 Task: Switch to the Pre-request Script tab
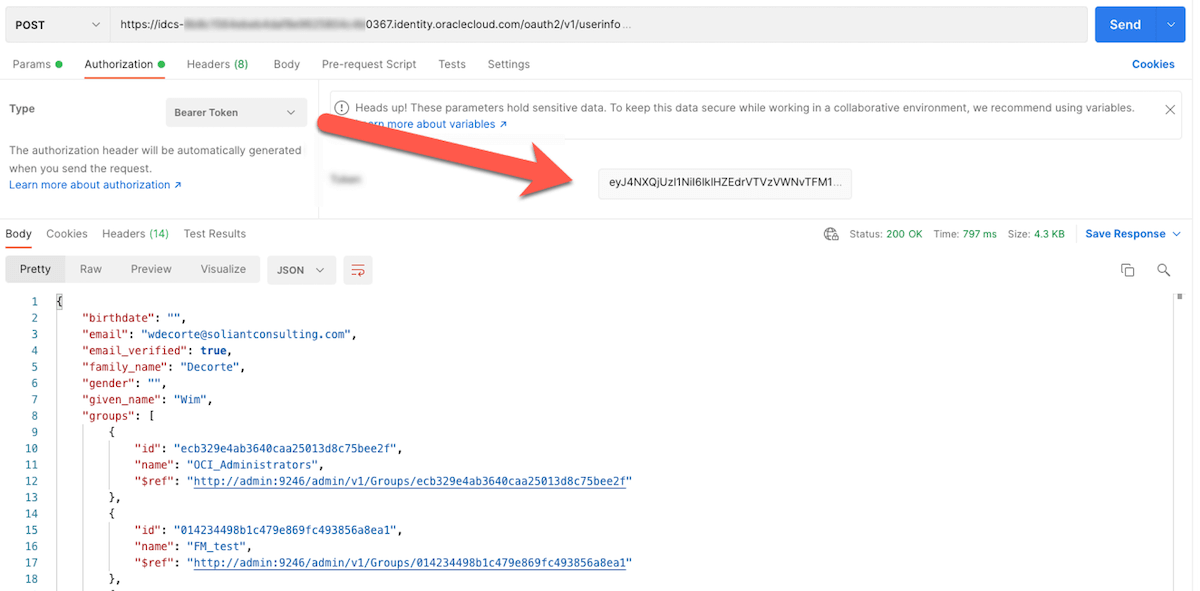point(369,64)
